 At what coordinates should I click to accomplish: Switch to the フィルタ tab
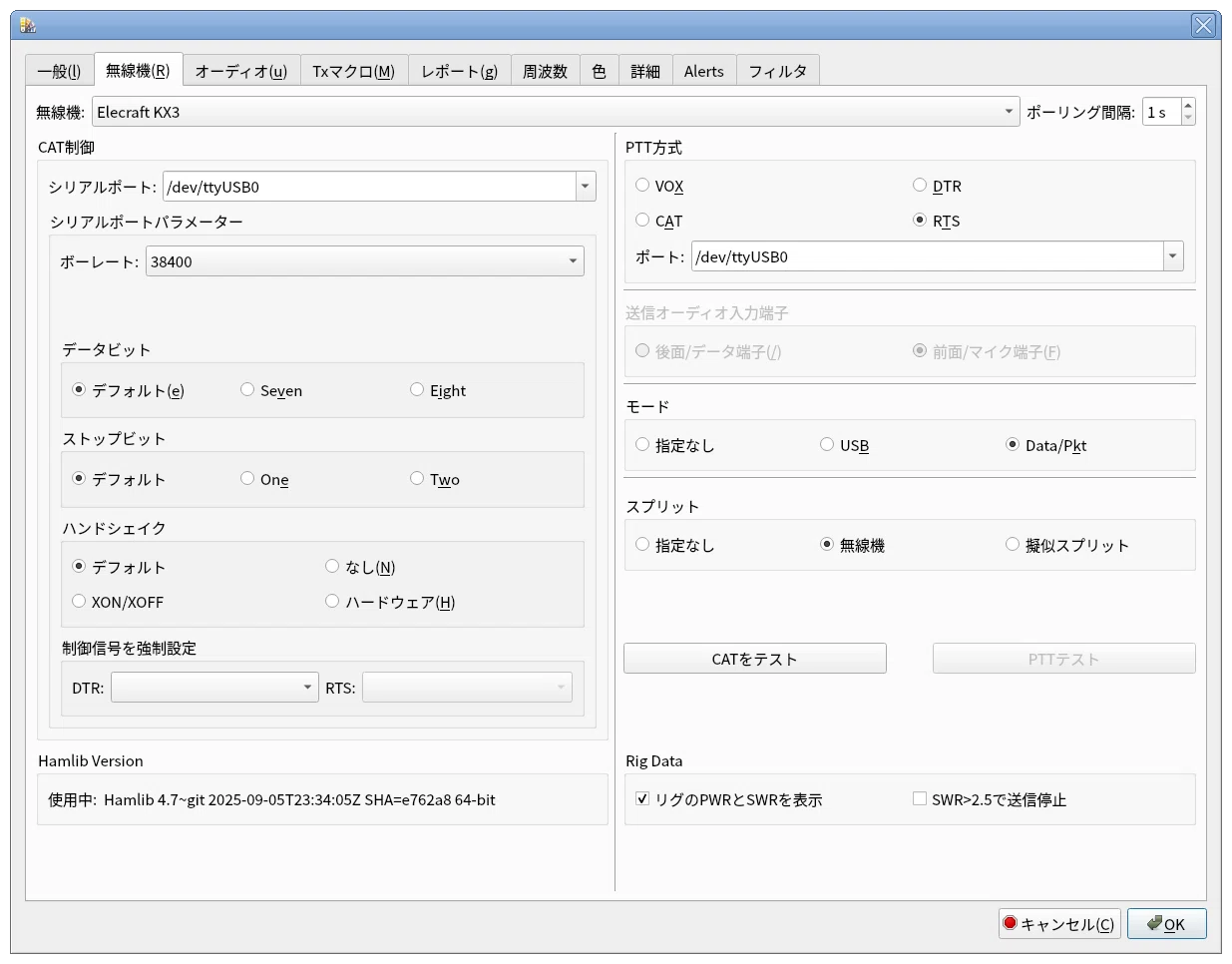click(778, 71)
